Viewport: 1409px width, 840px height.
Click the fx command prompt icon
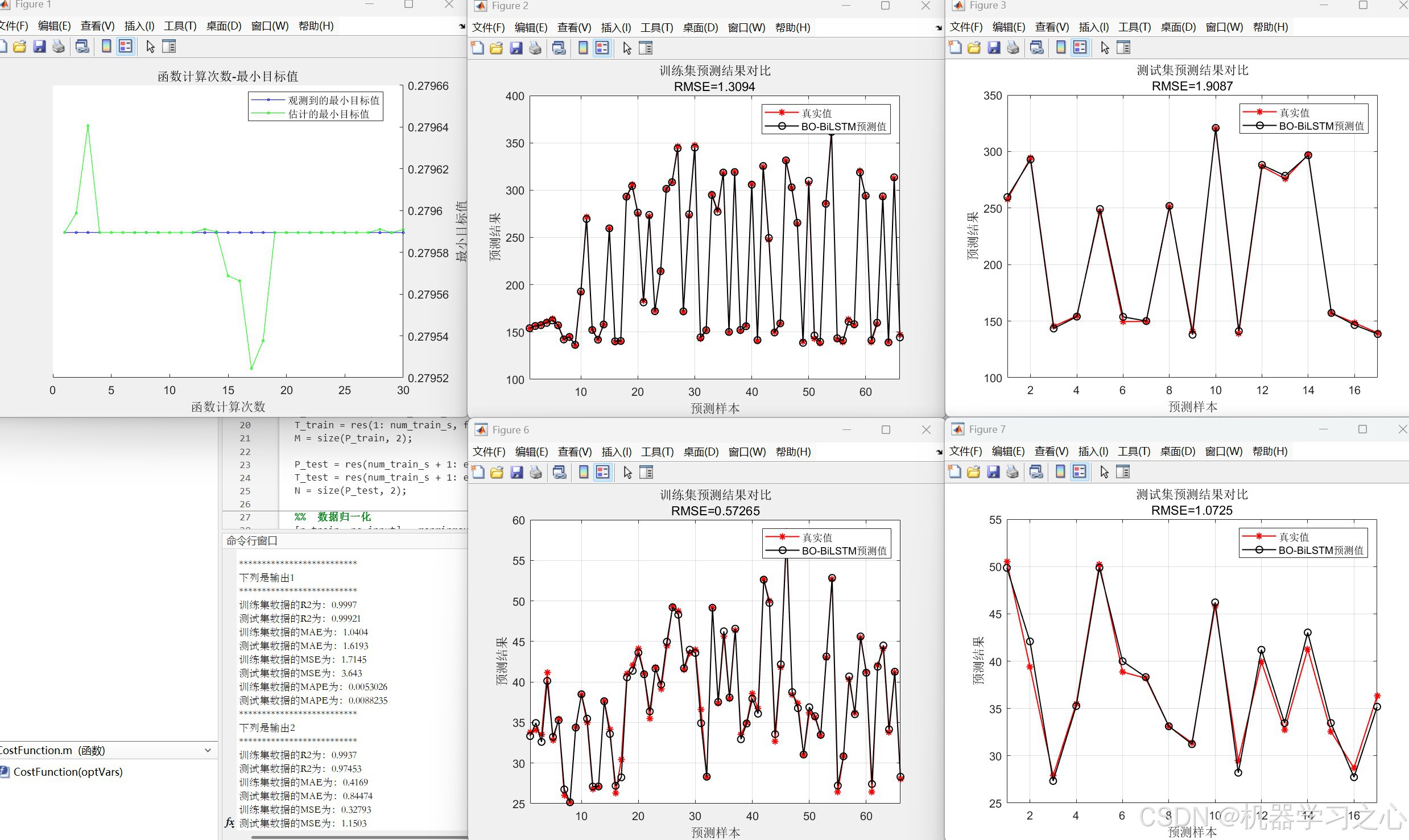pos(229,822)
